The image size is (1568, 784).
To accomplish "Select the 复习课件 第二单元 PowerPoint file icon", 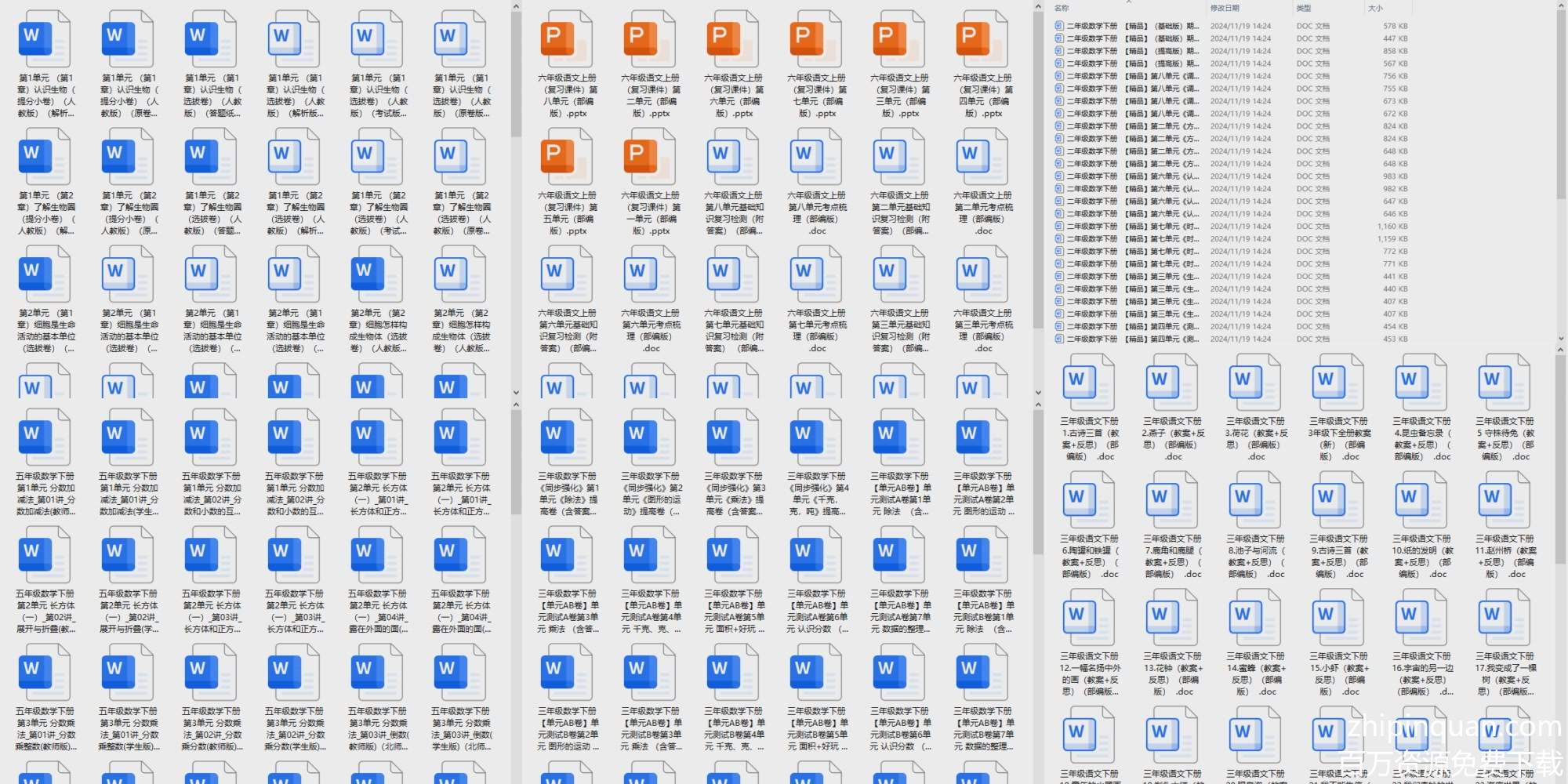I will [650, 38].
